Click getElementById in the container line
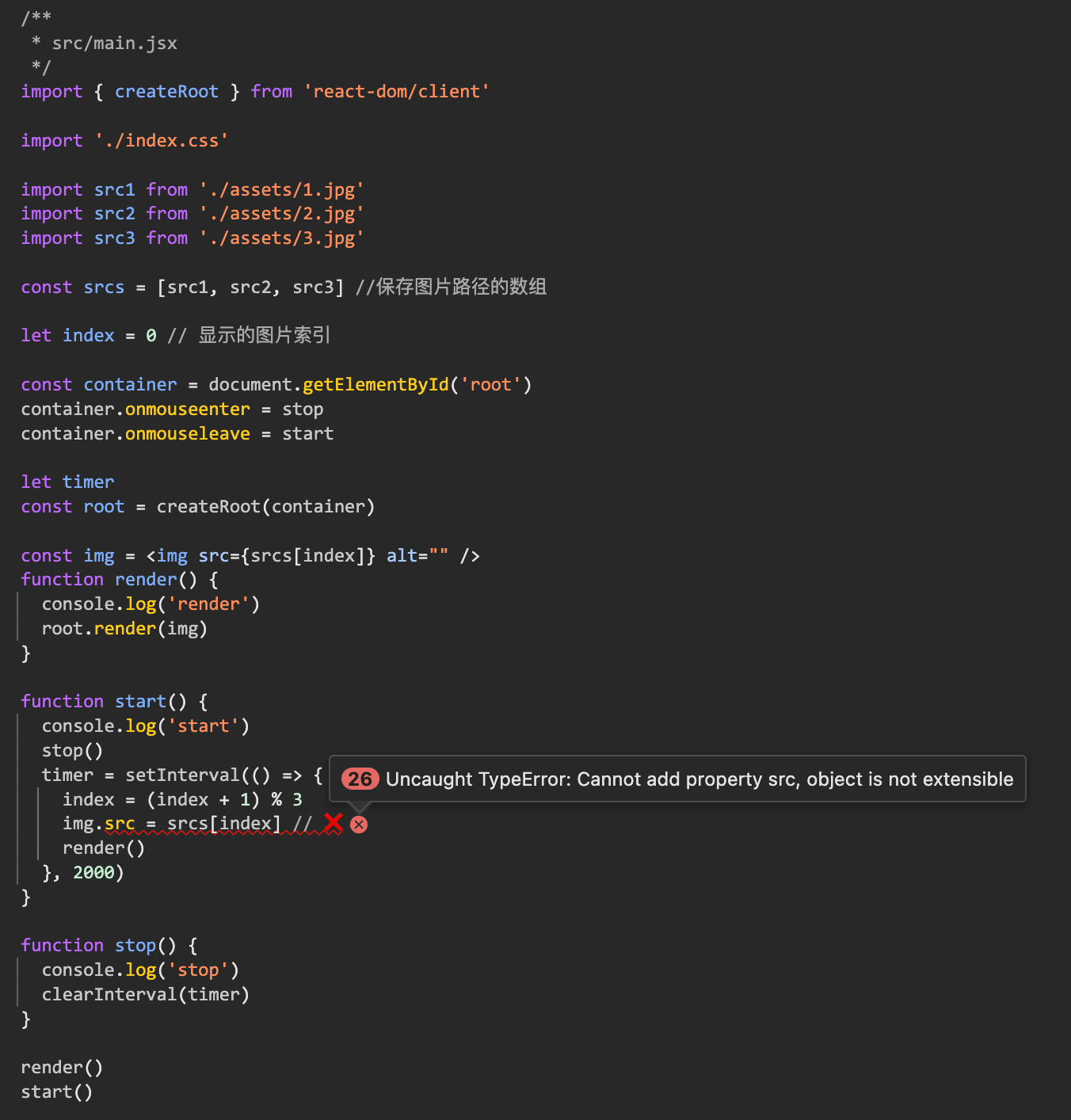 (375, 385)
